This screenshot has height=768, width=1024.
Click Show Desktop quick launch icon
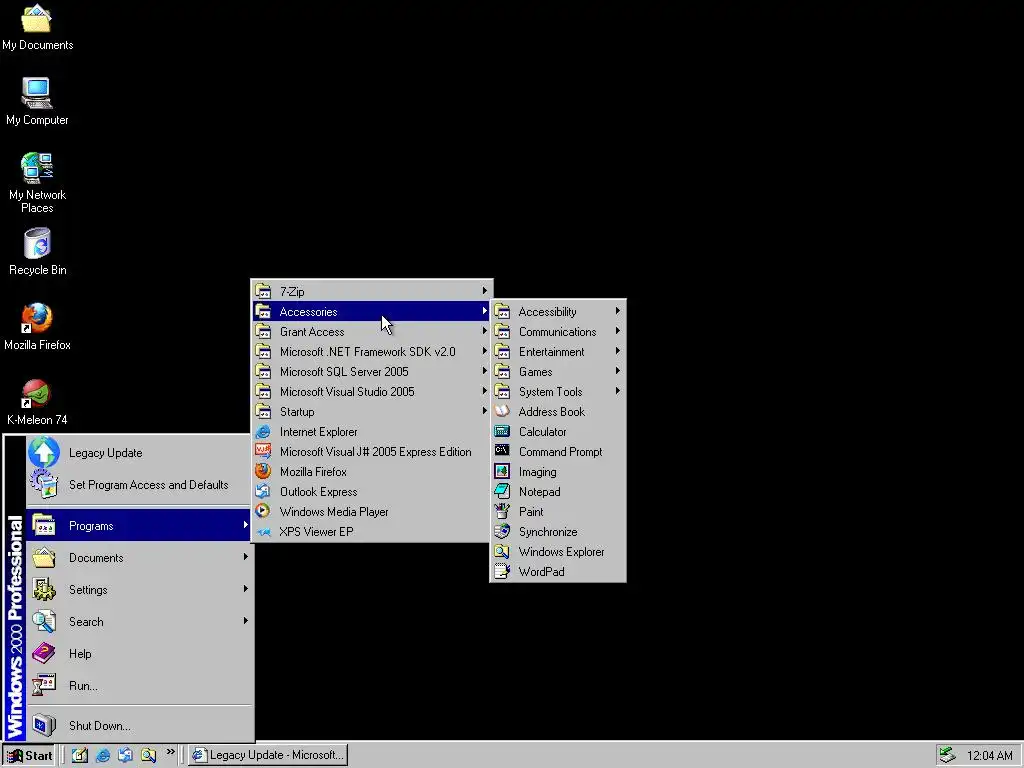[x=80, y=755]
